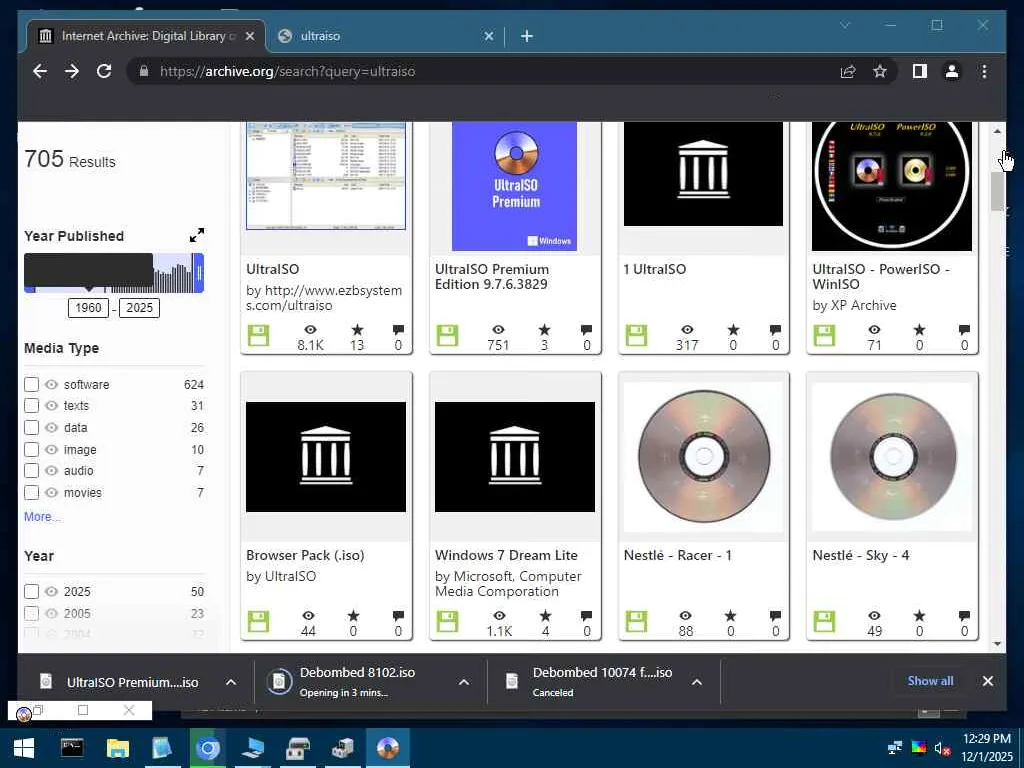Open options for Debombed 8102.iso download
Image resolution: width=1024 pixels, height=768 pixels.
464,682
